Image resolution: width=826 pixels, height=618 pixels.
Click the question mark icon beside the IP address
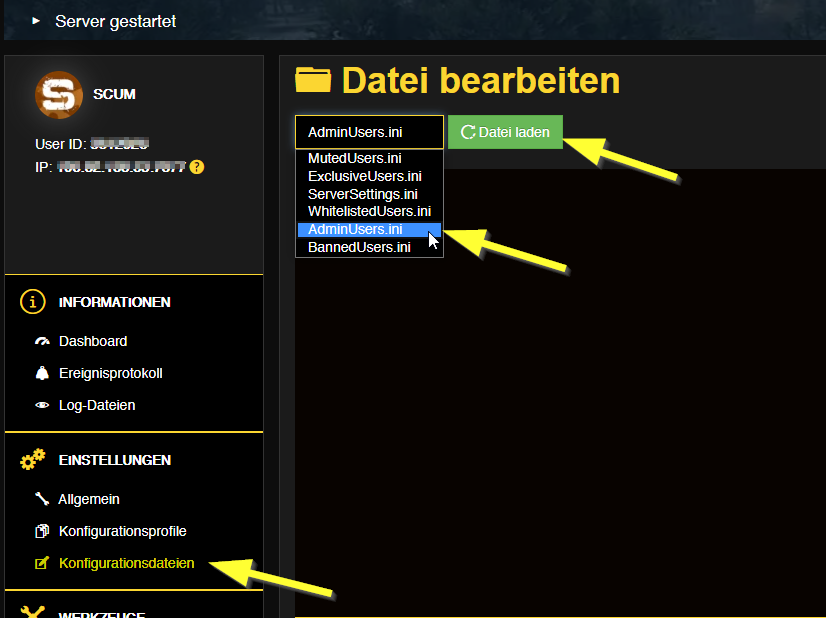point(196,167)
